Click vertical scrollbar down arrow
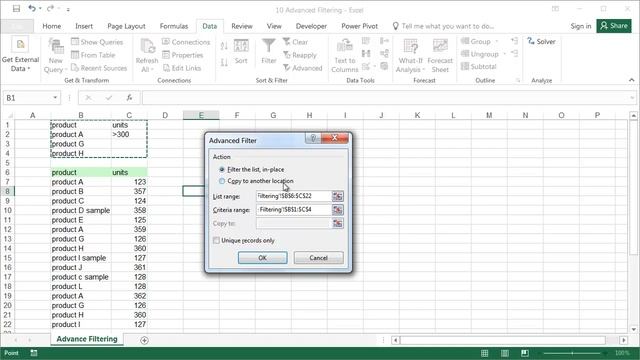The height and width of the screenshot is (360, 640). (633, 329)
